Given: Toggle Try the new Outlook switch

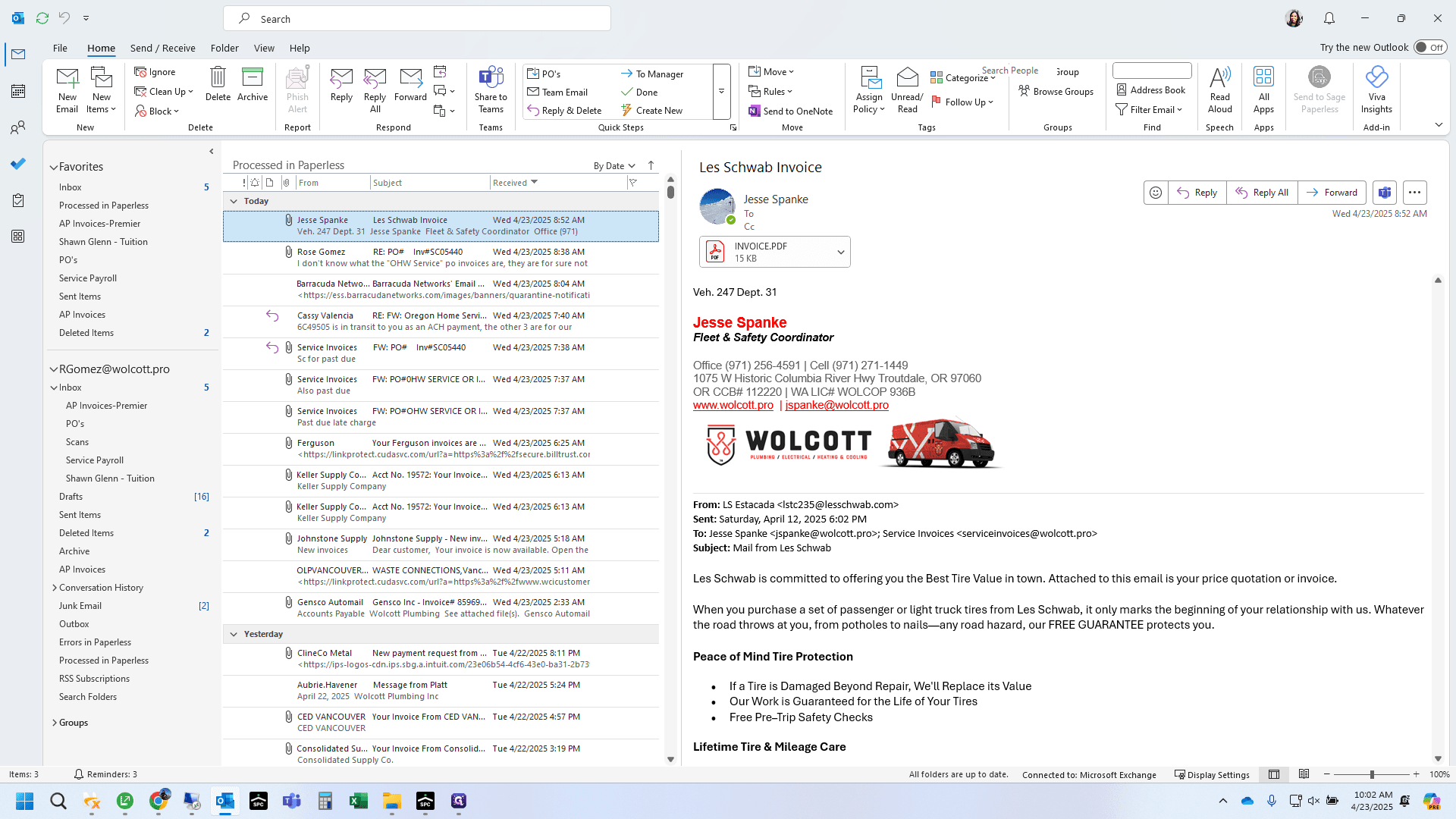Looking at the screenshot, I should pyautogui.click(x=1430, y=47).
